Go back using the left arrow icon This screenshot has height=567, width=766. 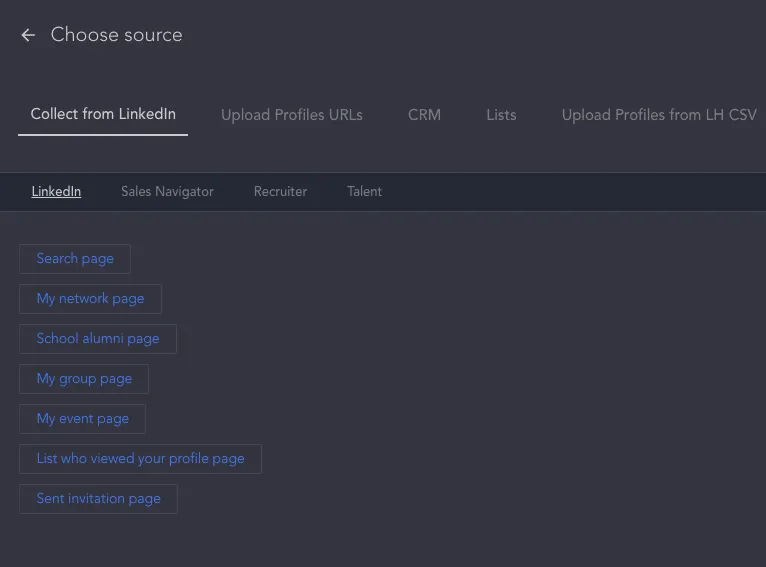28,35
